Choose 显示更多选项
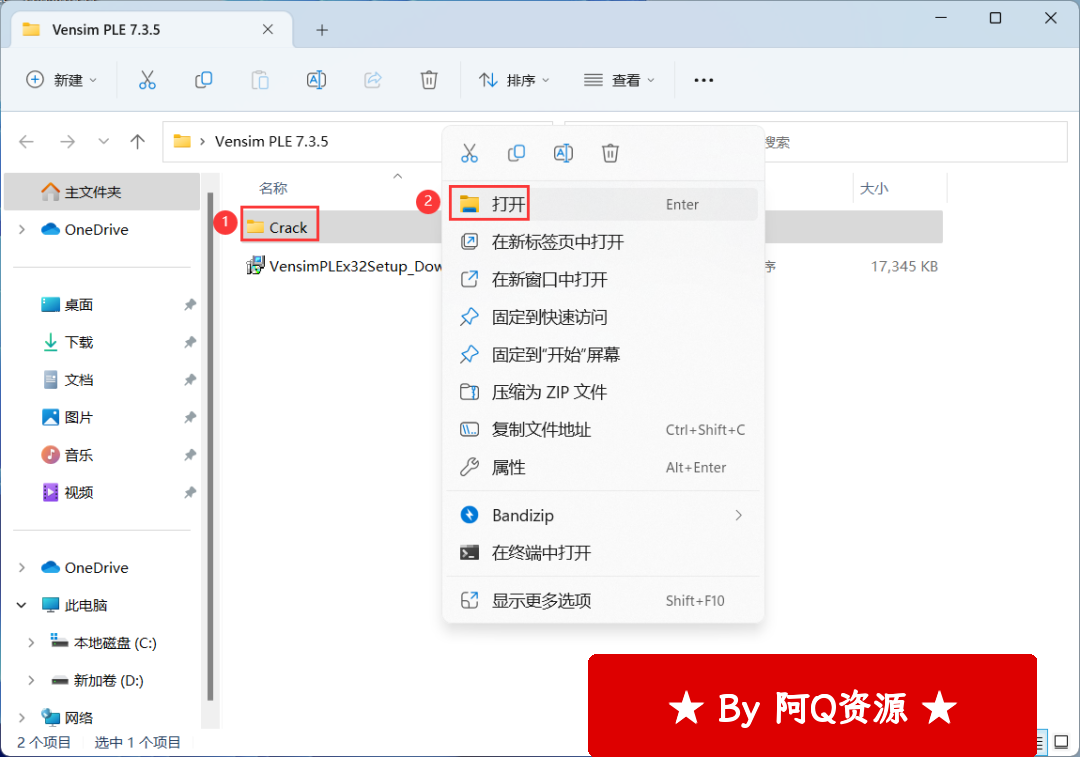Viewport: 1080px width, 757px height. point(603,601)
